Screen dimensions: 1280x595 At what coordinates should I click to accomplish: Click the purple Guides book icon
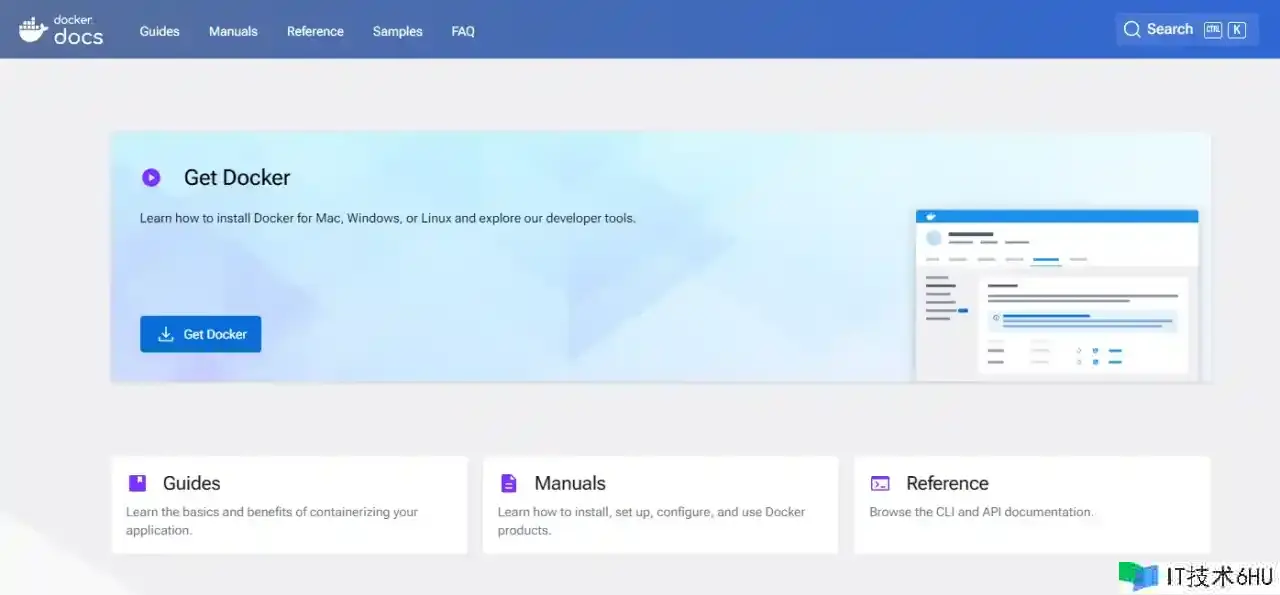coord(138,483)
